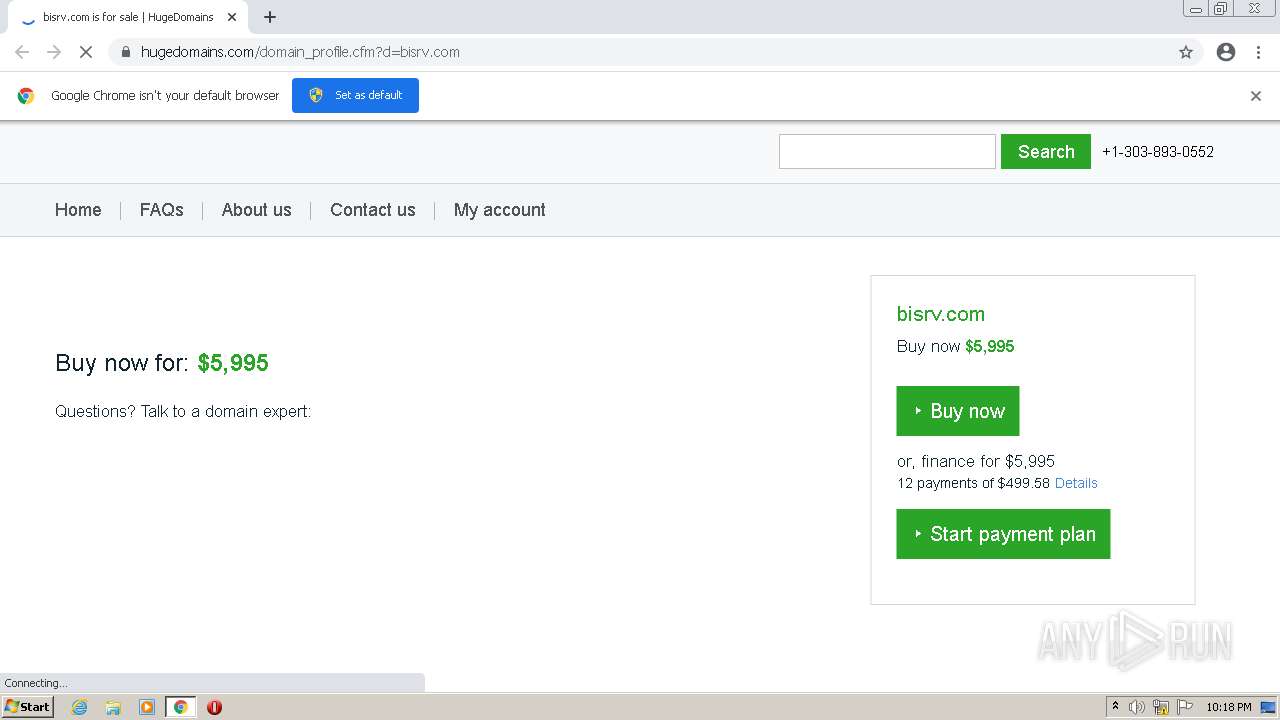Open Action Center flag icon
Viewport: 1280px width, 720px height.
coord(1185,707)
